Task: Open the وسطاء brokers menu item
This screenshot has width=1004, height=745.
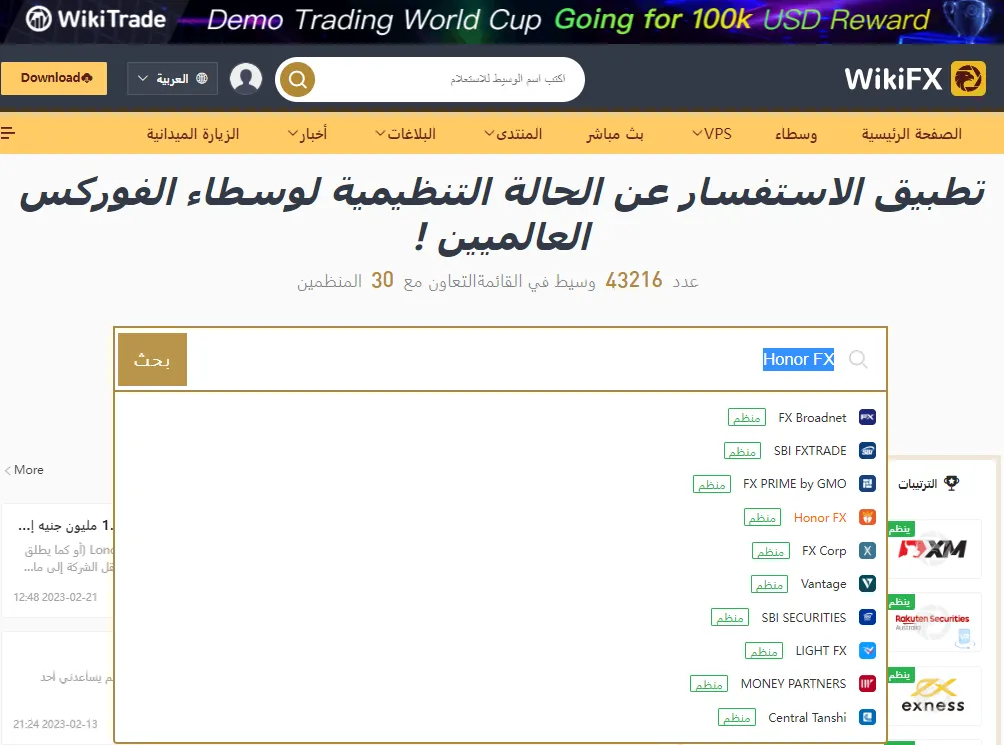Action: tap(796, 134)
